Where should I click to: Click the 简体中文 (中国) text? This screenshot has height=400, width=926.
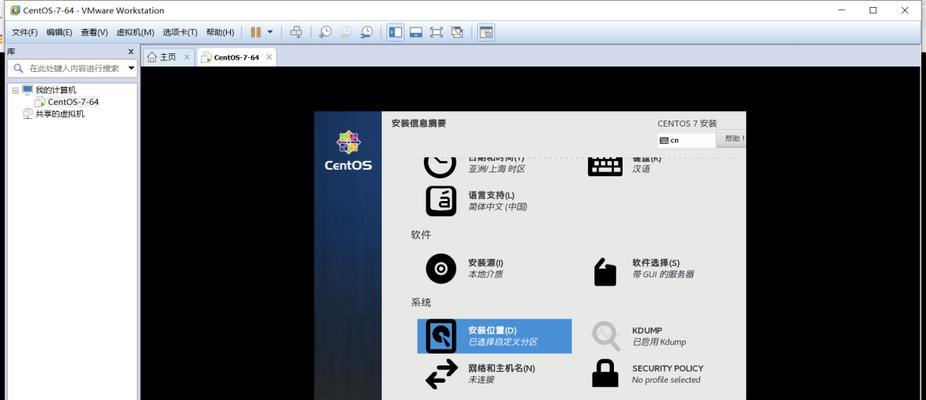(x=498, y=207)
